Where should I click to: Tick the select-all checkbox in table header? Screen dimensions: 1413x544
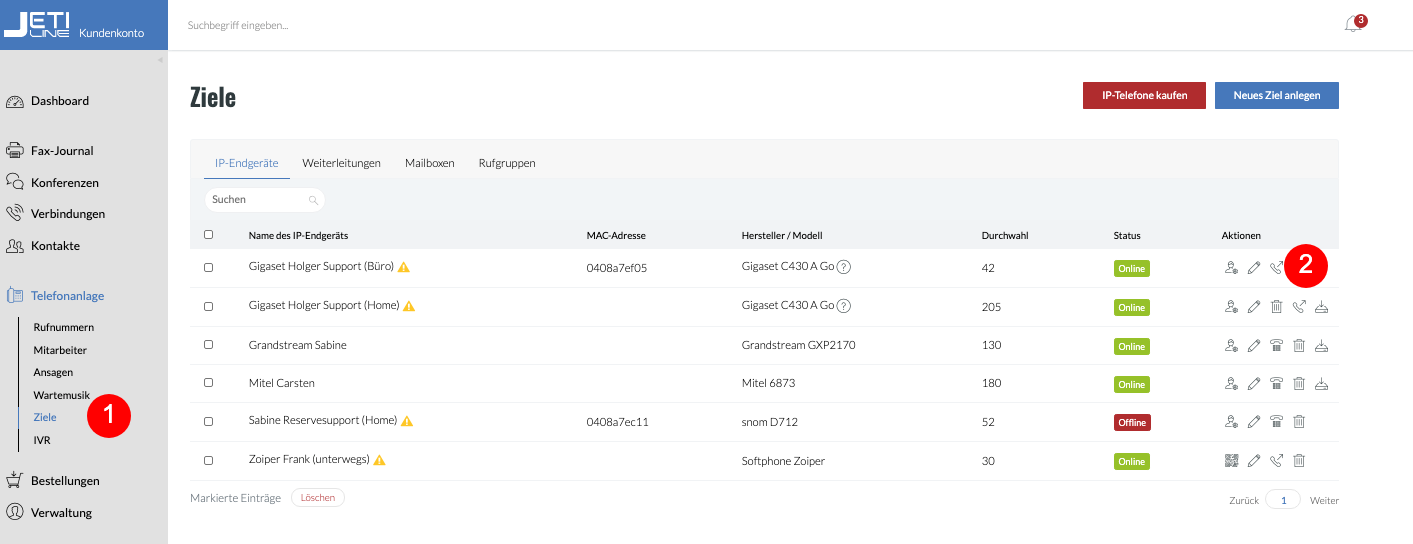click(208, 235)
